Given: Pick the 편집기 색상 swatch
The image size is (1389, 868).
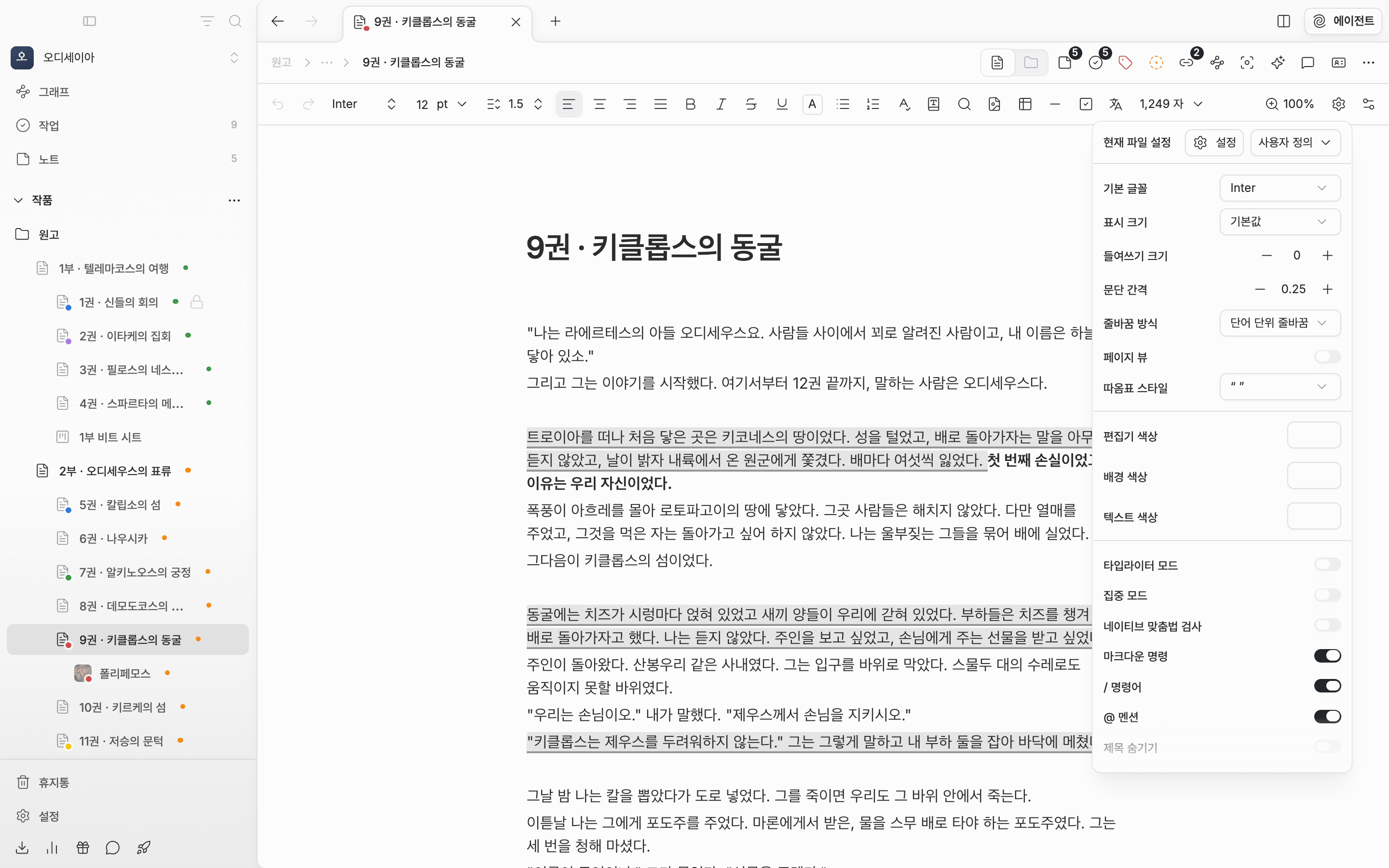Looking at the screenshot, I should pos(1314,435).
